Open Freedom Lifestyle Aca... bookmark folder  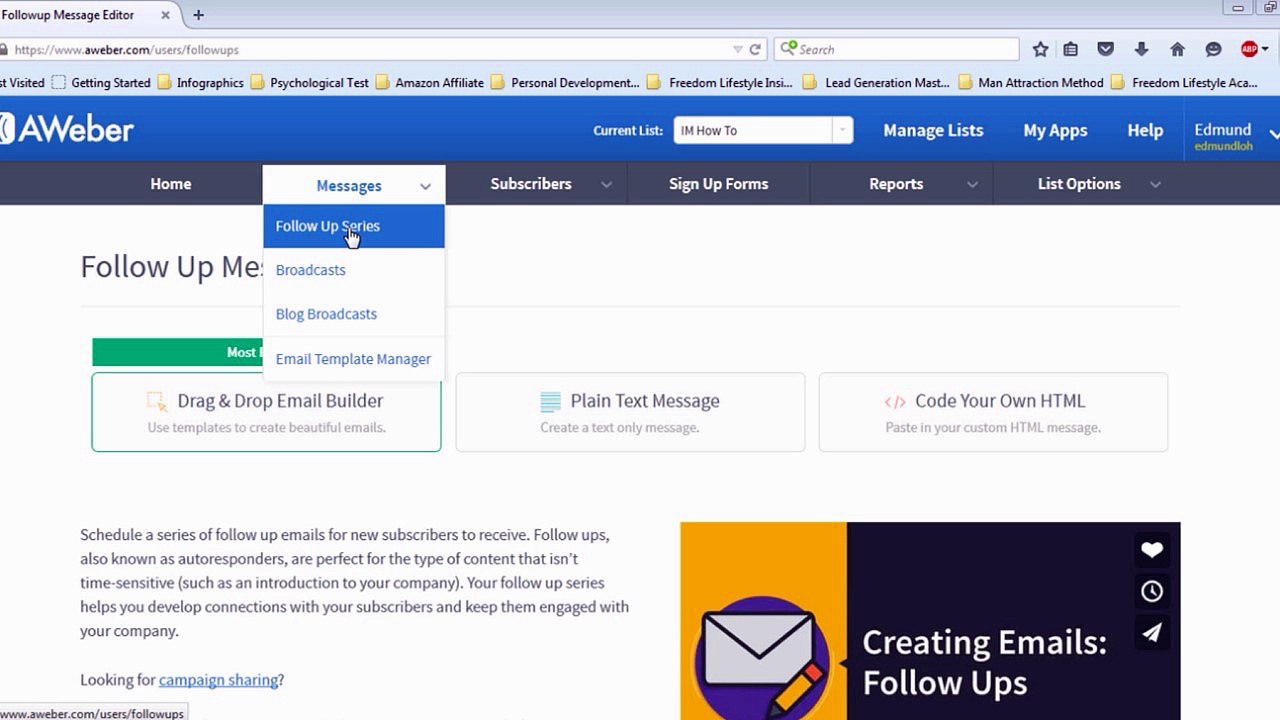pyautogui.click(x=1184, y=83)
